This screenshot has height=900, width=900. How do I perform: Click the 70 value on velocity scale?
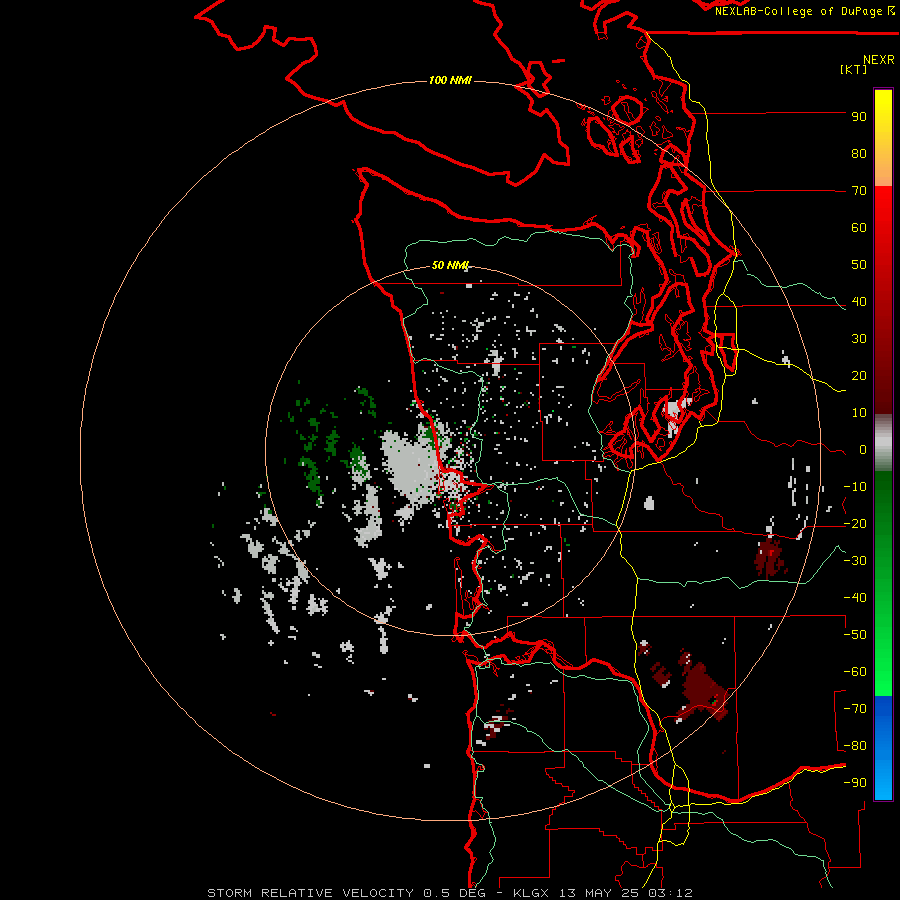point(859,191)
